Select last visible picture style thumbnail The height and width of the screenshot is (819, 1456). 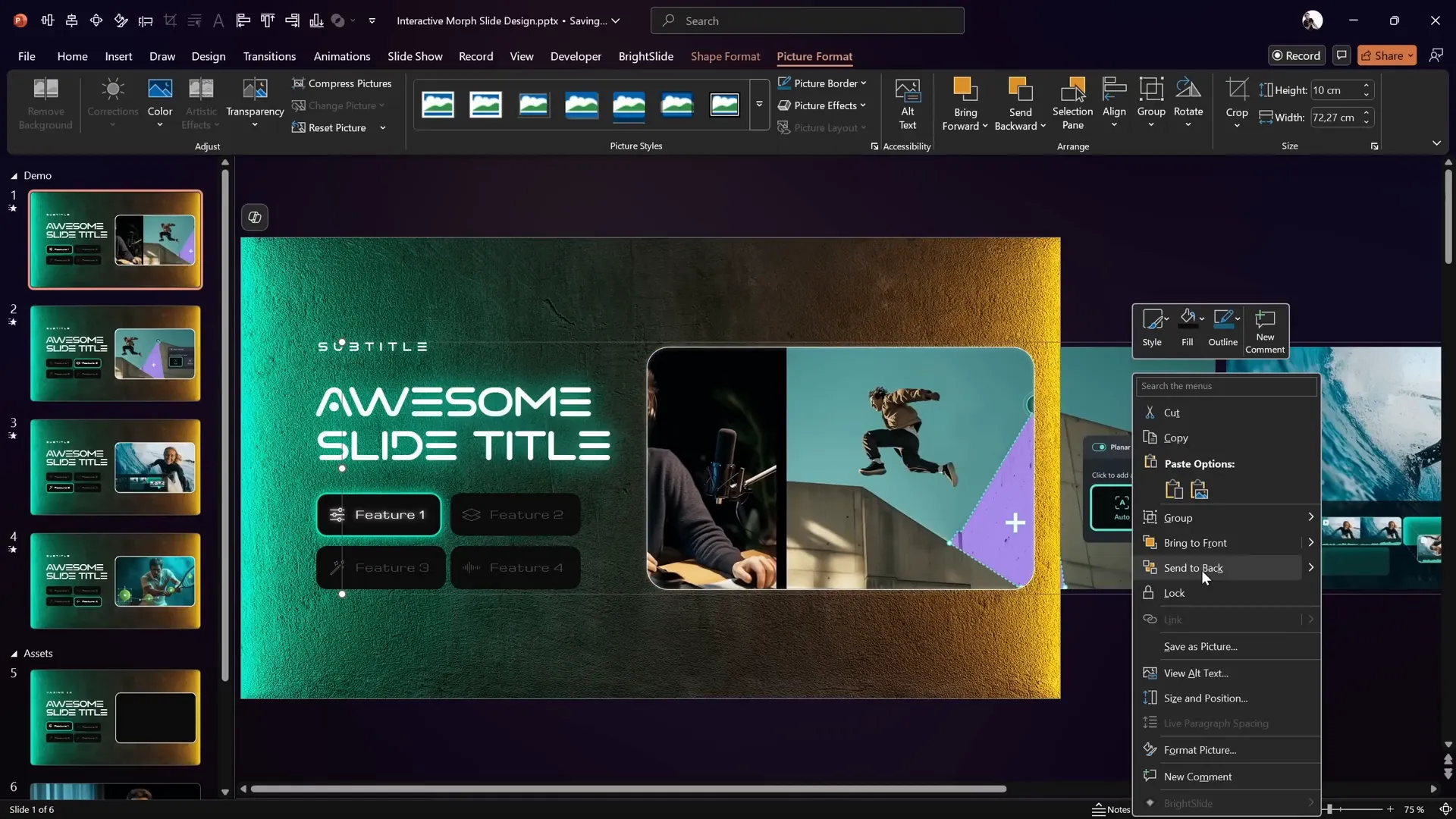[724, 105]
